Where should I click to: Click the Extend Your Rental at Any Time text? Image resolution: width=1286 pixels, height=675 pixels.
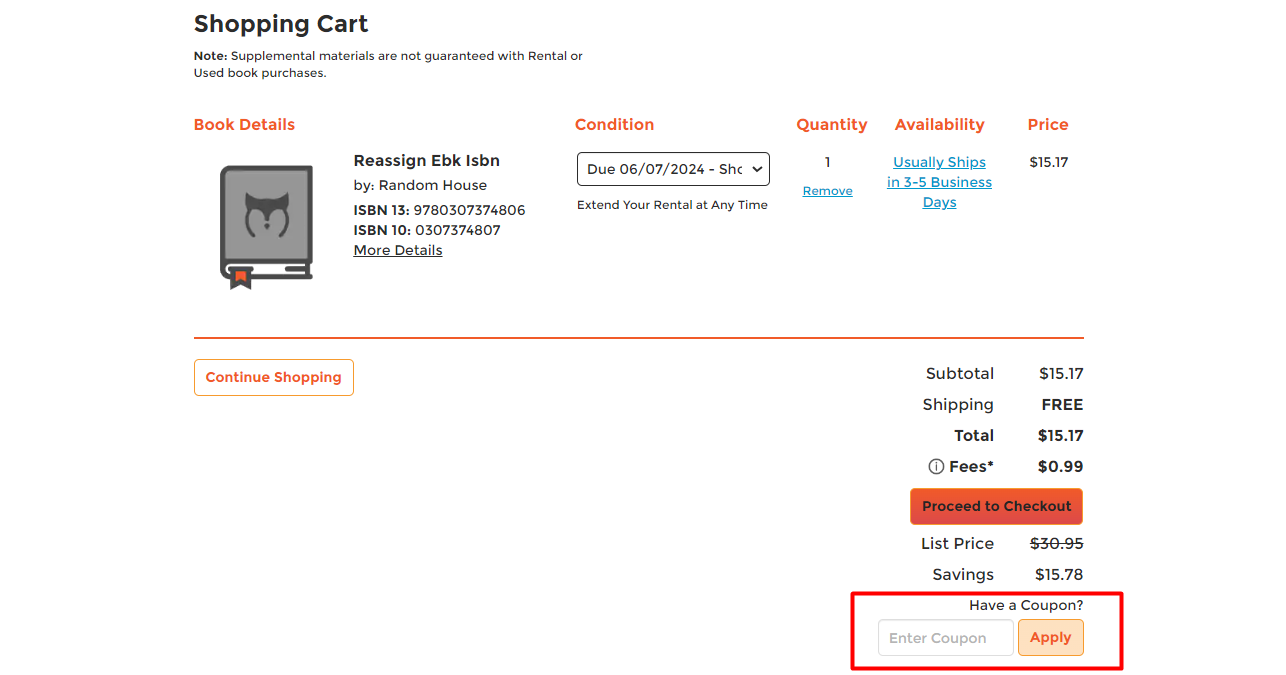(x=672, y=205)
